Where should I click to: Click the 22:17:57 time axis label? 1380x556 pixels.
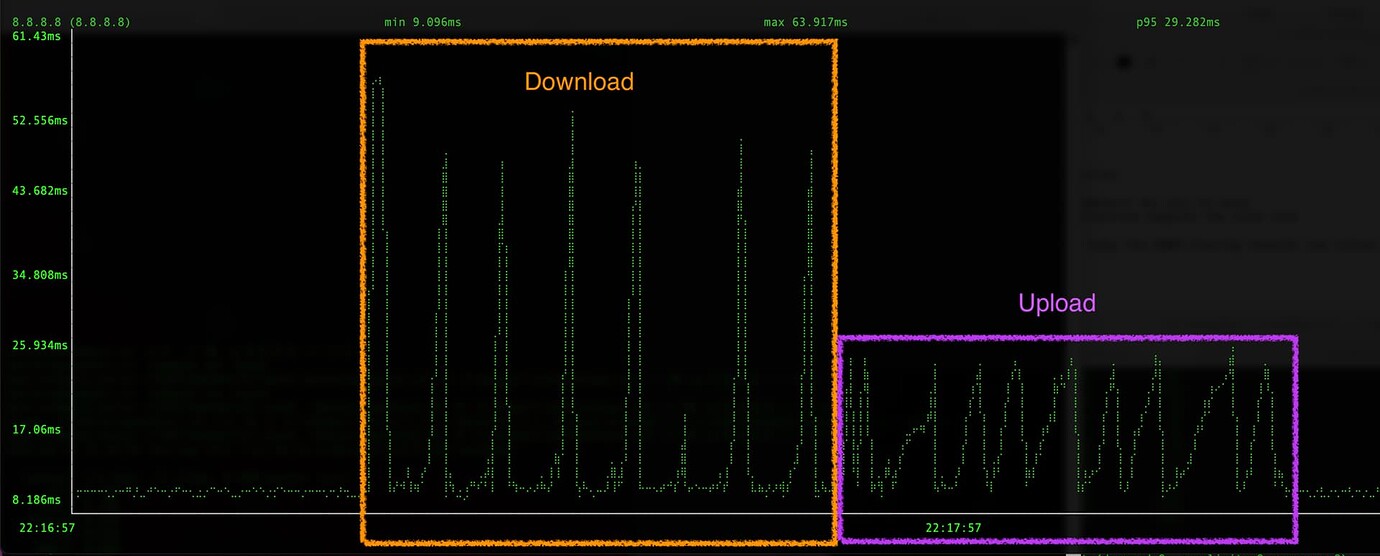coord(953,527)
